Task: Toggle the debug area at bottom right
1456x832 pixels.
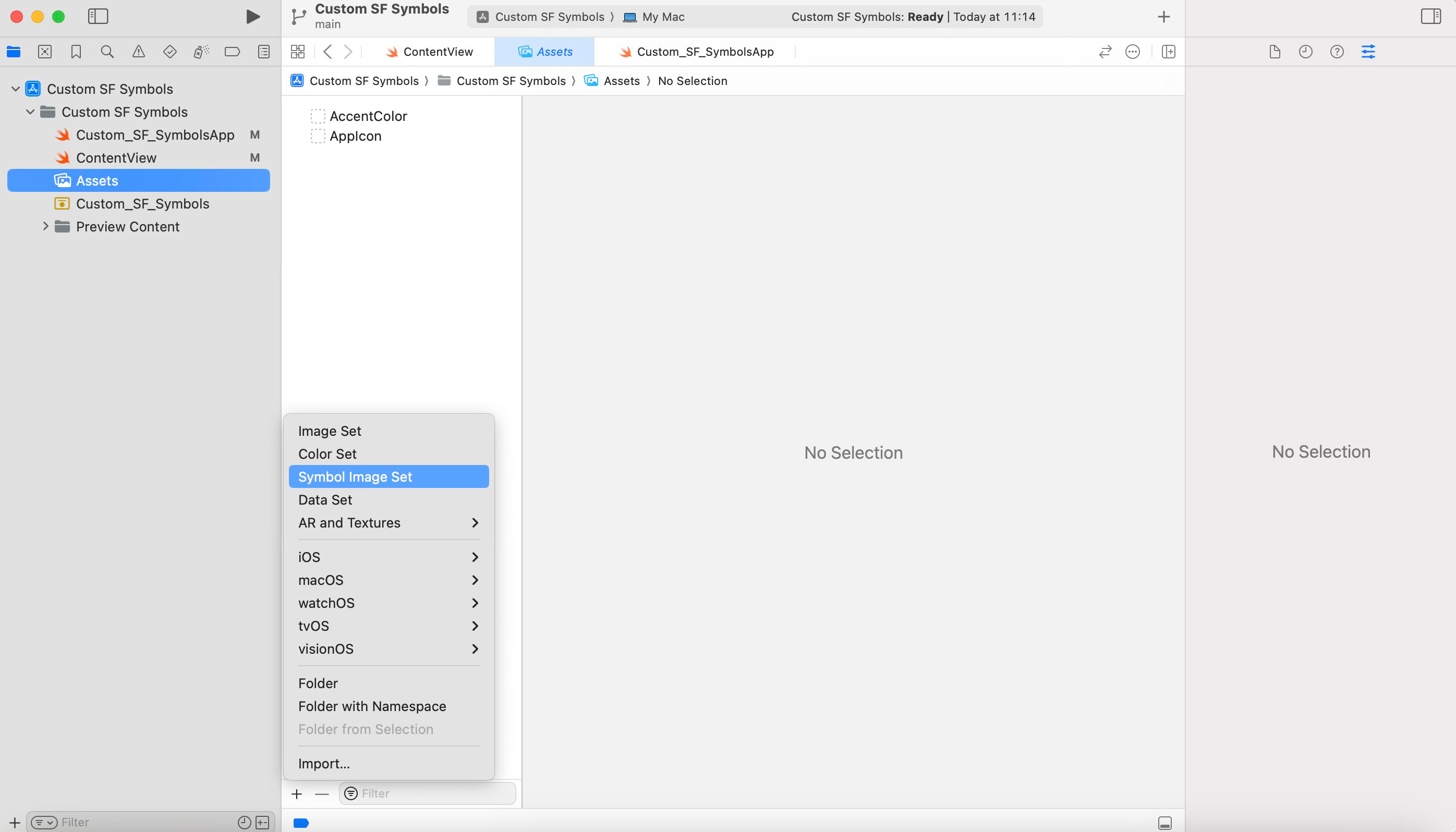Action: [x=1165, y=823]
